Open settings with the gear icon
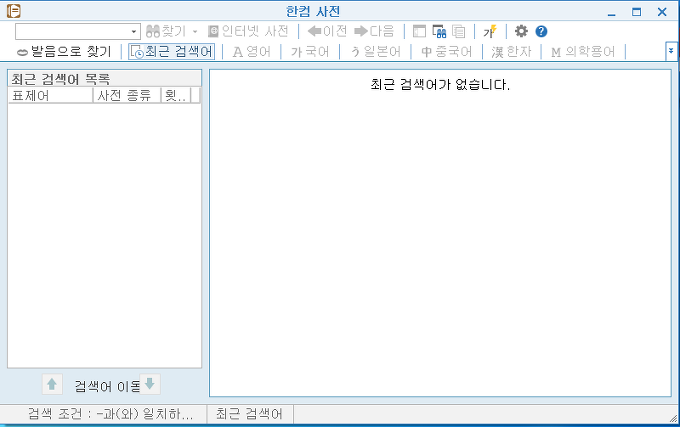 tap(521, 31)
